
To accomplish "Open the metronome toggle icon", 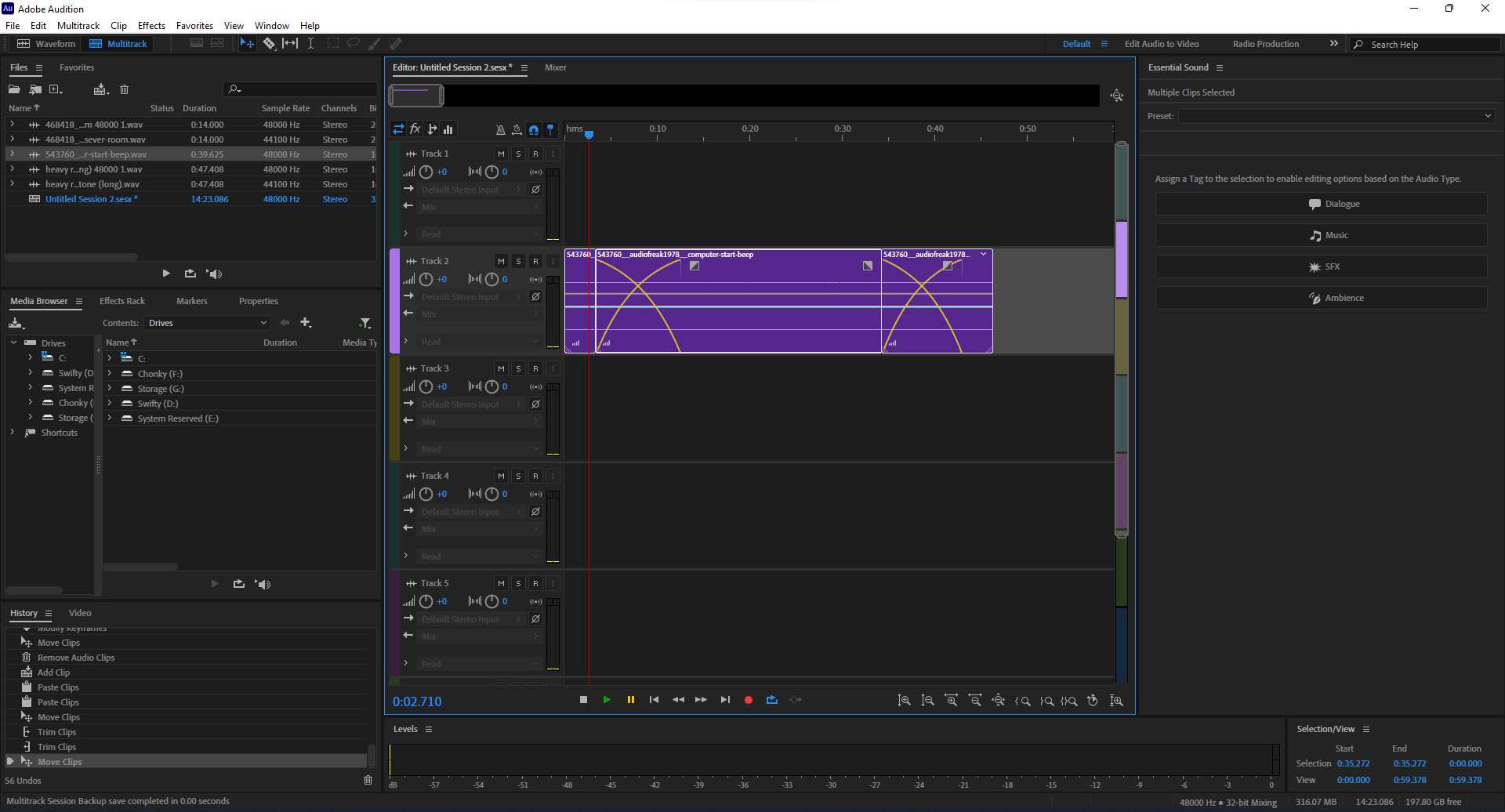I will [500, 129].
